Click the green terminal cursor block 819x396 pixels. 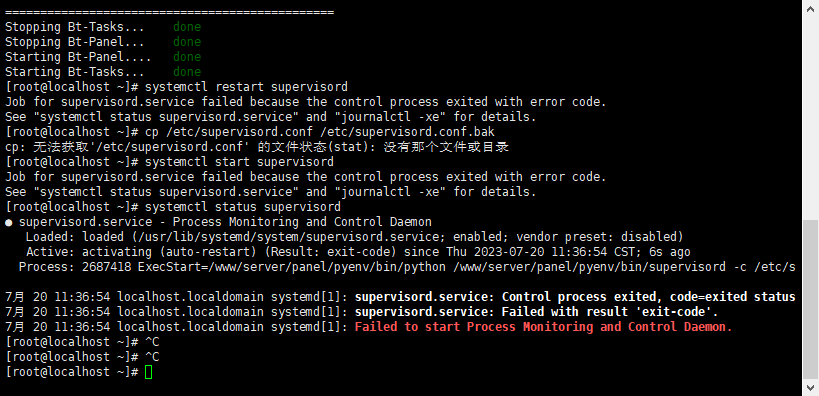tap(148, 372)
